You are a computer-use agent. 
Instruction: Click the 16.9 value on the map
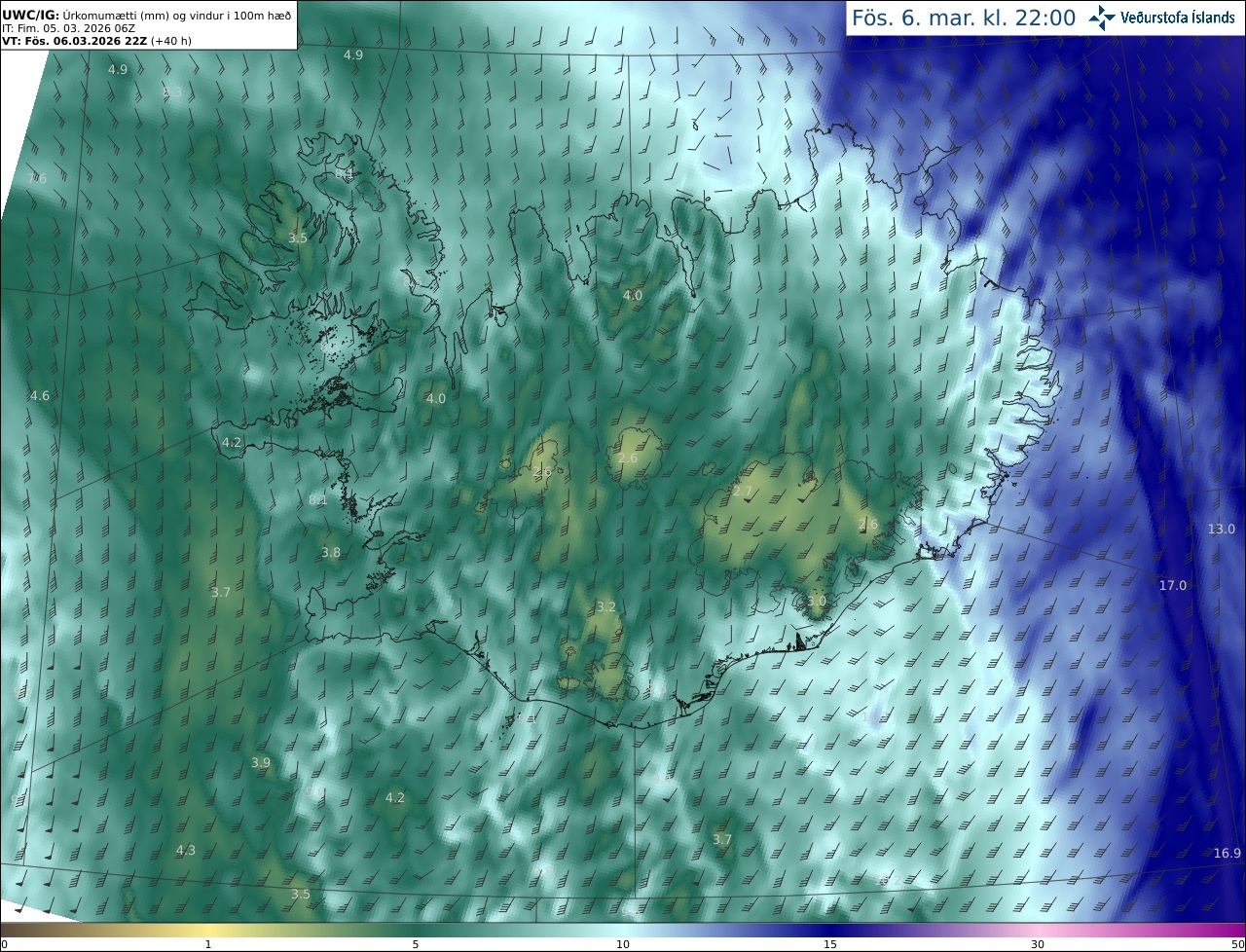point(1228,854)
